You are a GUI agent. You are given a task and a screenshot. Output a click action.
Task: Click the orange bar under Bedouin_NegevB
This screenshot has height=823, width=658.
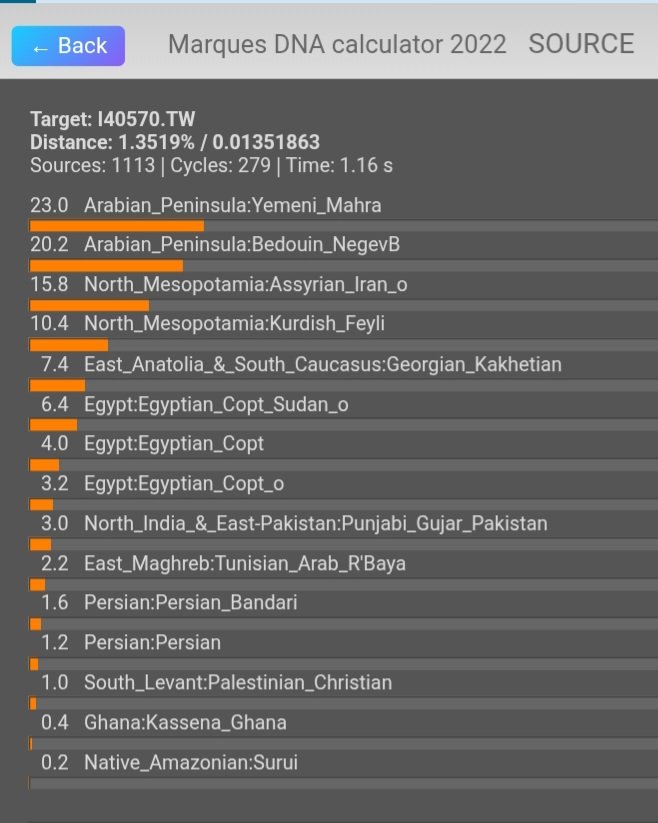(107, 266)
